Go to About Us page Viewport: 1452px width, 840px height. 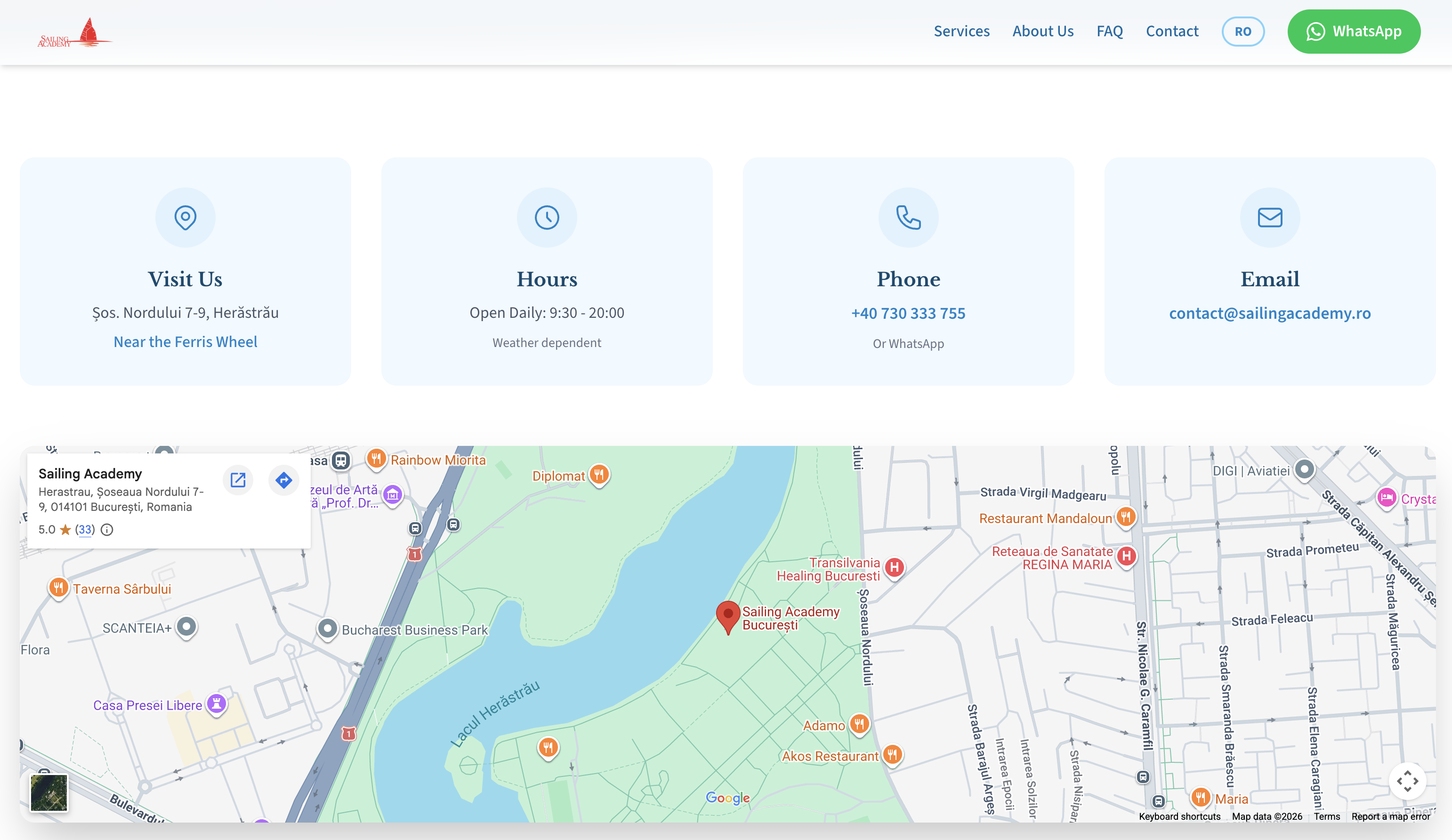(x=1043, y=31)
